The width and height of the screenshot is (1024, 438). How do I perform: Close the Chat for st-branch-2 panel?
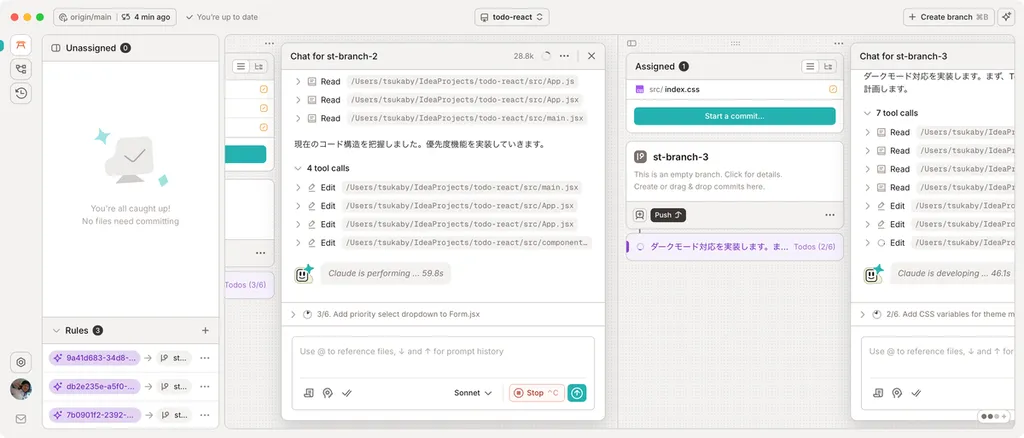coord(591,57)
